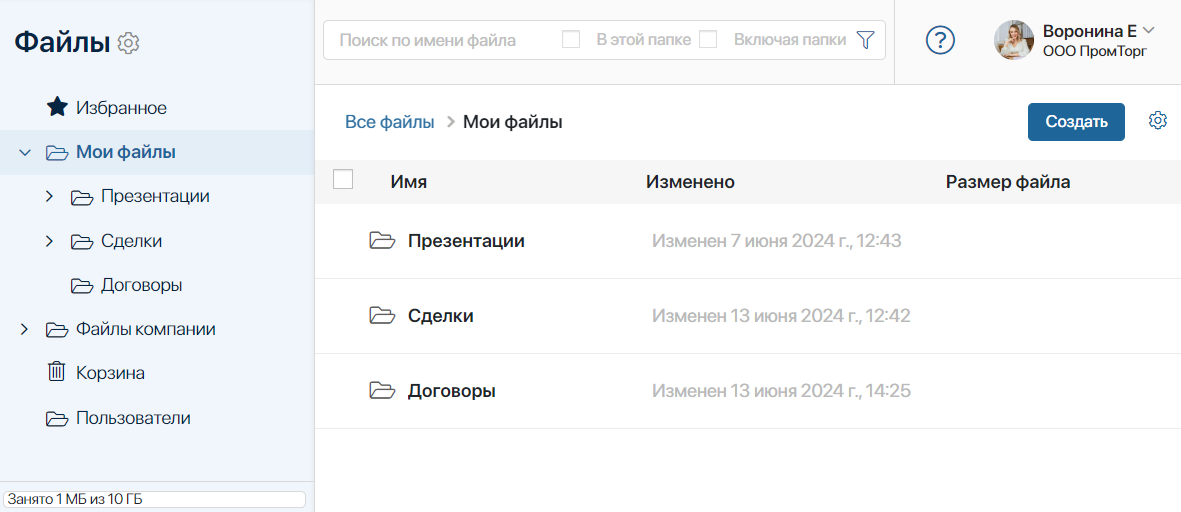Sort by the Имя column header
The height and width of the screenshot is (512, 1181).
coord(409,181)
